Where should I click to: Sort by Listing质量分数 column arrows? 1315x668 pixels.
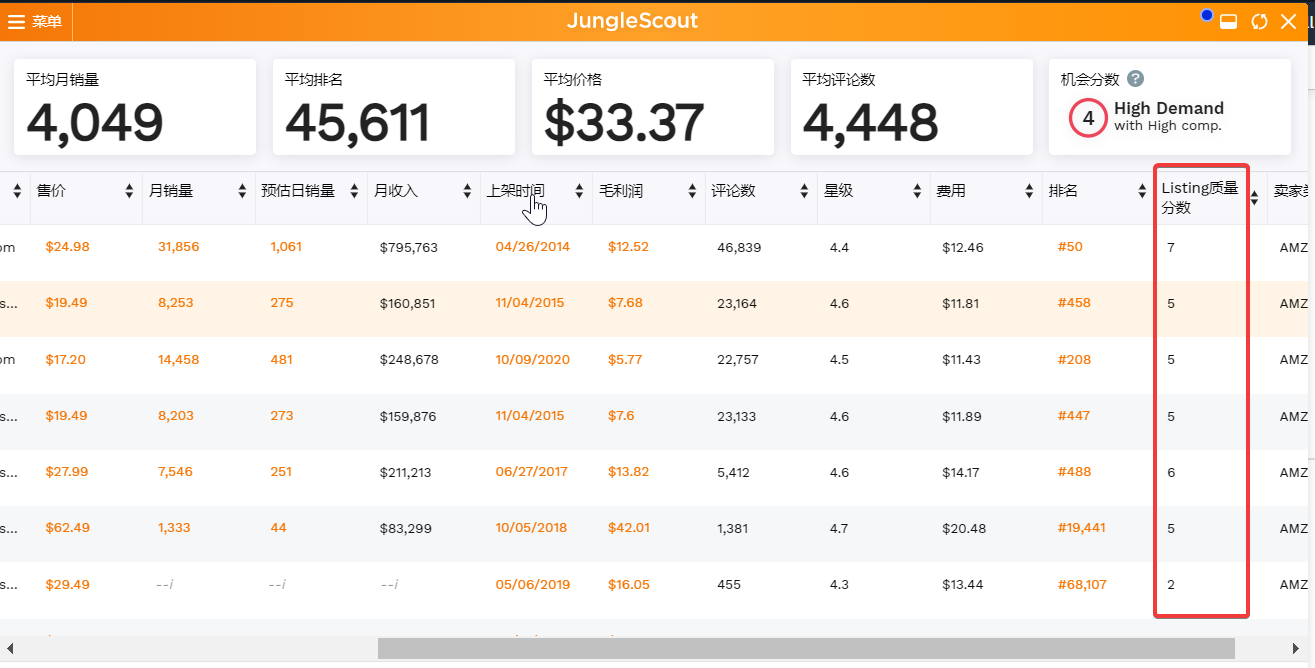click(x=1254, y=198)
